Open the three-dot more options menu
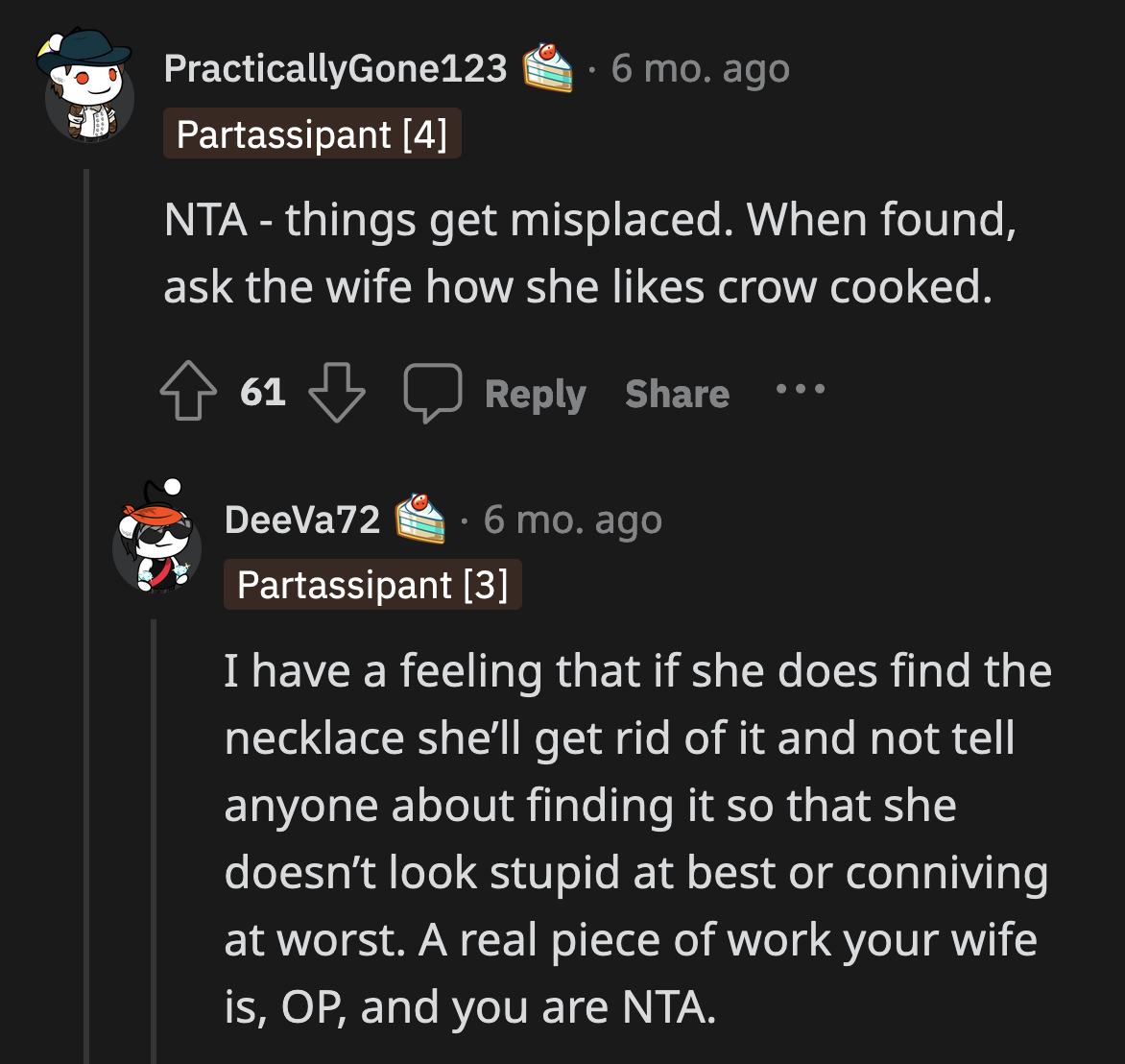Viewport: 1125px width, 1064px height. pyautogui.click(x=800, y=391)
